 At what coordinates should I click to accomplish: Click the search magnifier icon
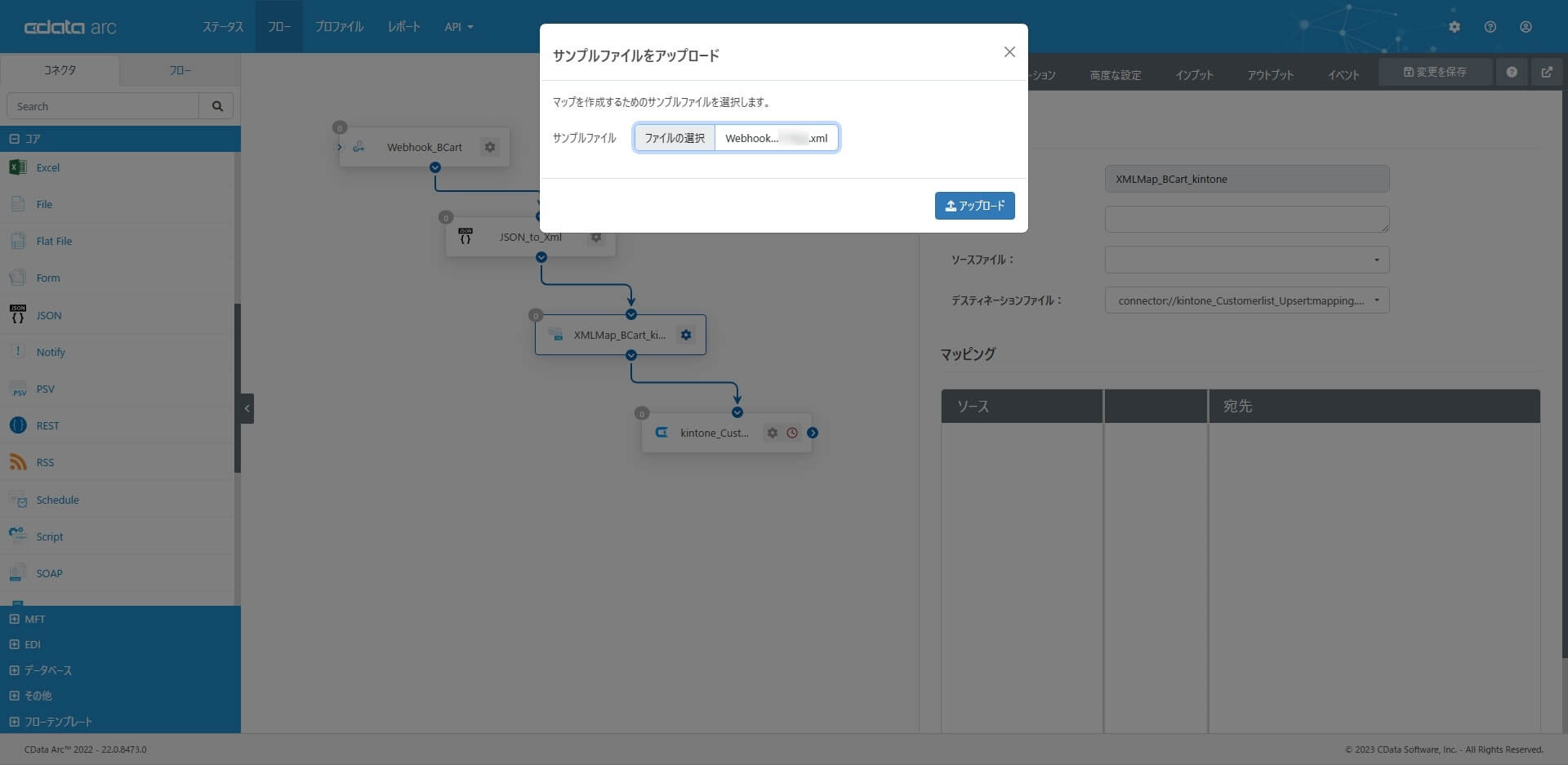[x=217, y=106]
